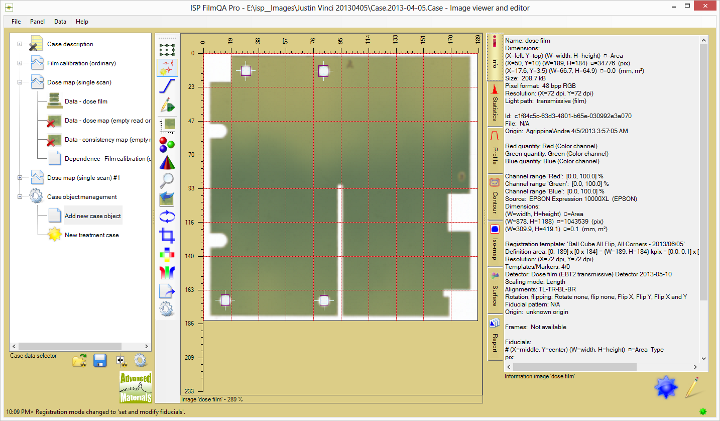Click the open folder icon below case tree
Image resolution: width=720 pixels, height=421 pixels.
(79, 360)
